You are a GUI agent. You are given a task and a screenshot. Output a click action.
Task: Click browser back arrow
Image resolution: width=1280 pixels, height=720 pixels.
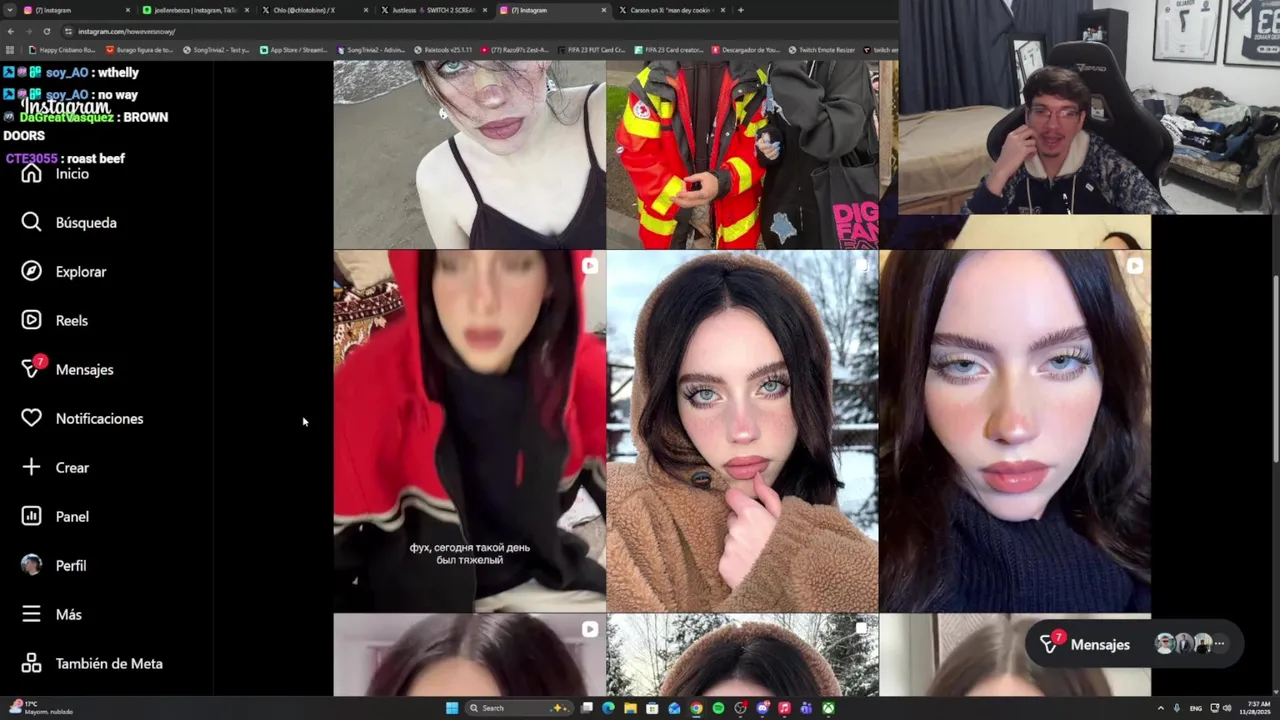pos(11,31)
